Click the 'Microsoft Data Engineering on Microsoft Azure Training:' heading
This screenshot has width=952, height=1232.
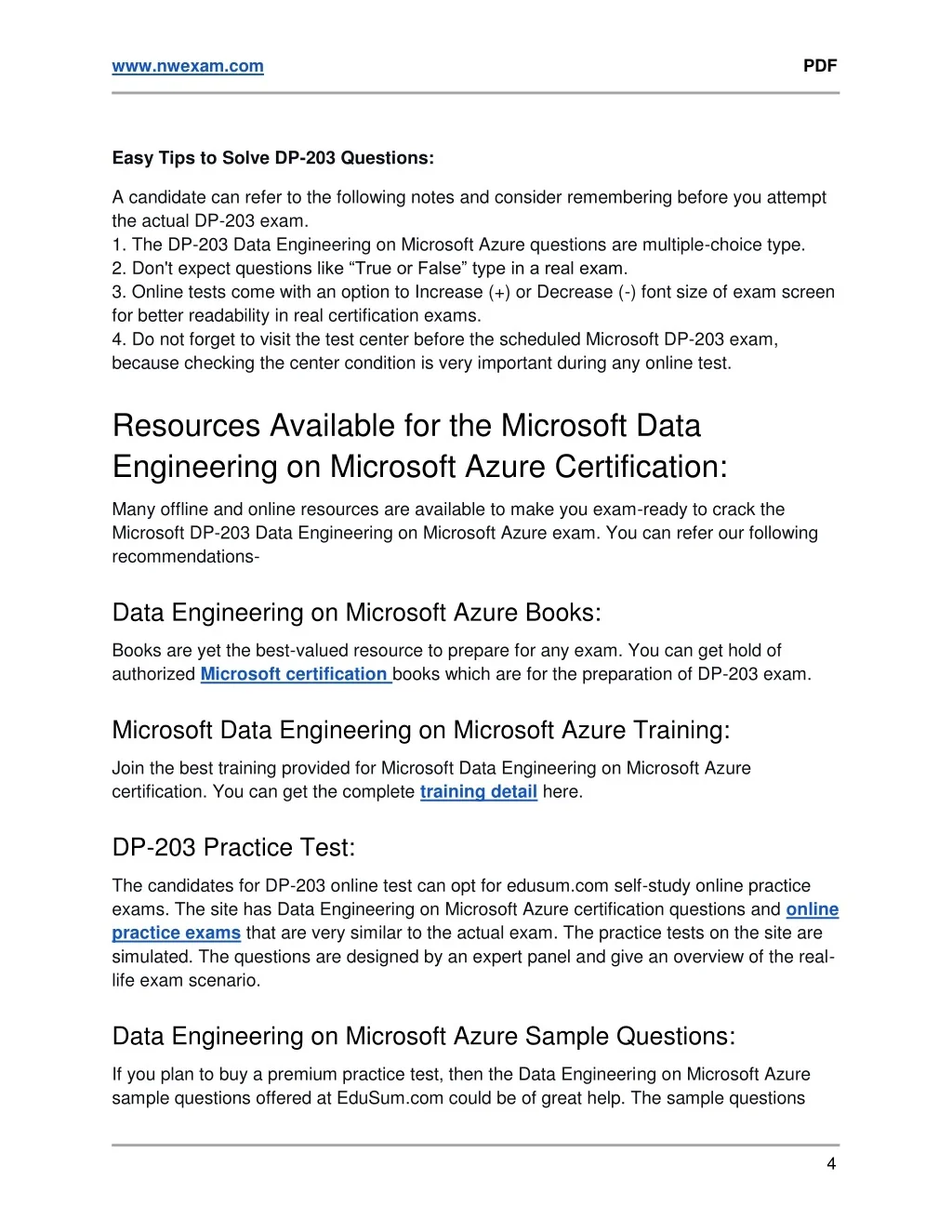pos(420,730)
